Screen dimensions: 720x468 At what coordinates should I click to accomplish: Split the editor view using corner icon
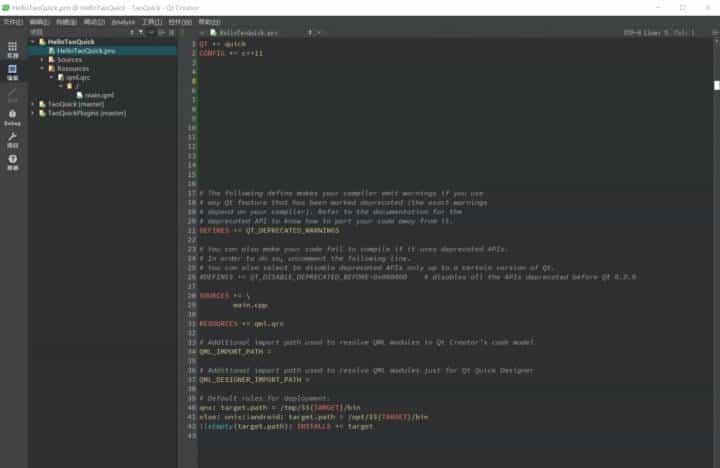tap(715, 33)
